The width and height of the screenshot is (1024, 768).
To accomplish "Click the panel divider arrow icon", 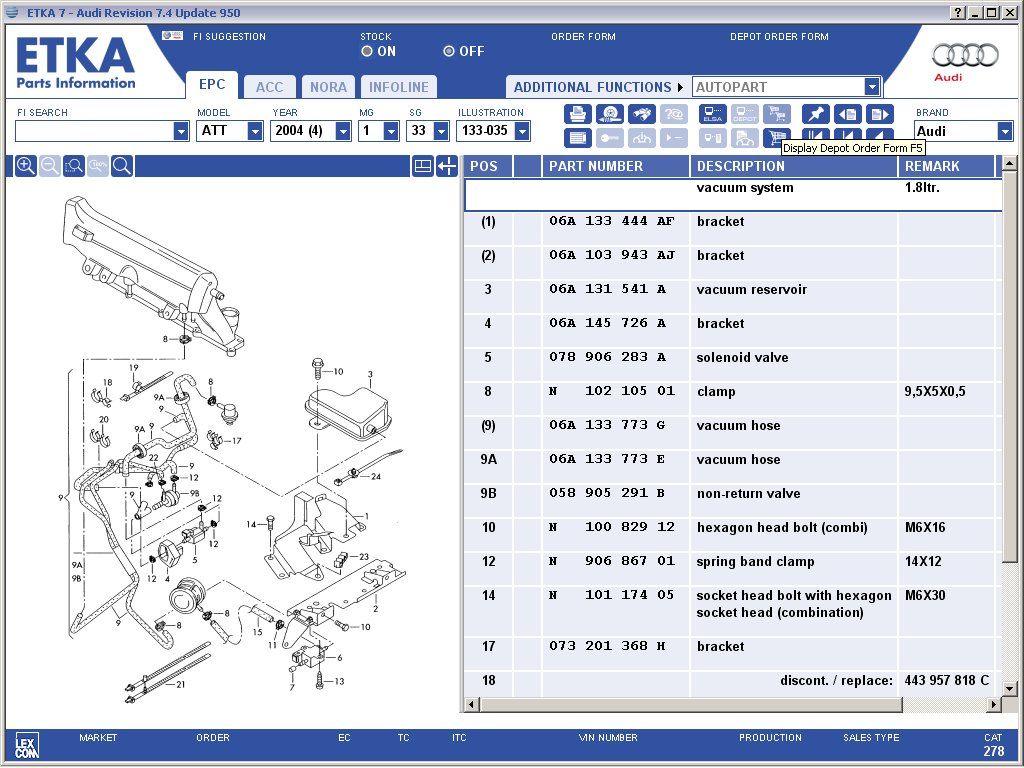I will pos(447,166).
